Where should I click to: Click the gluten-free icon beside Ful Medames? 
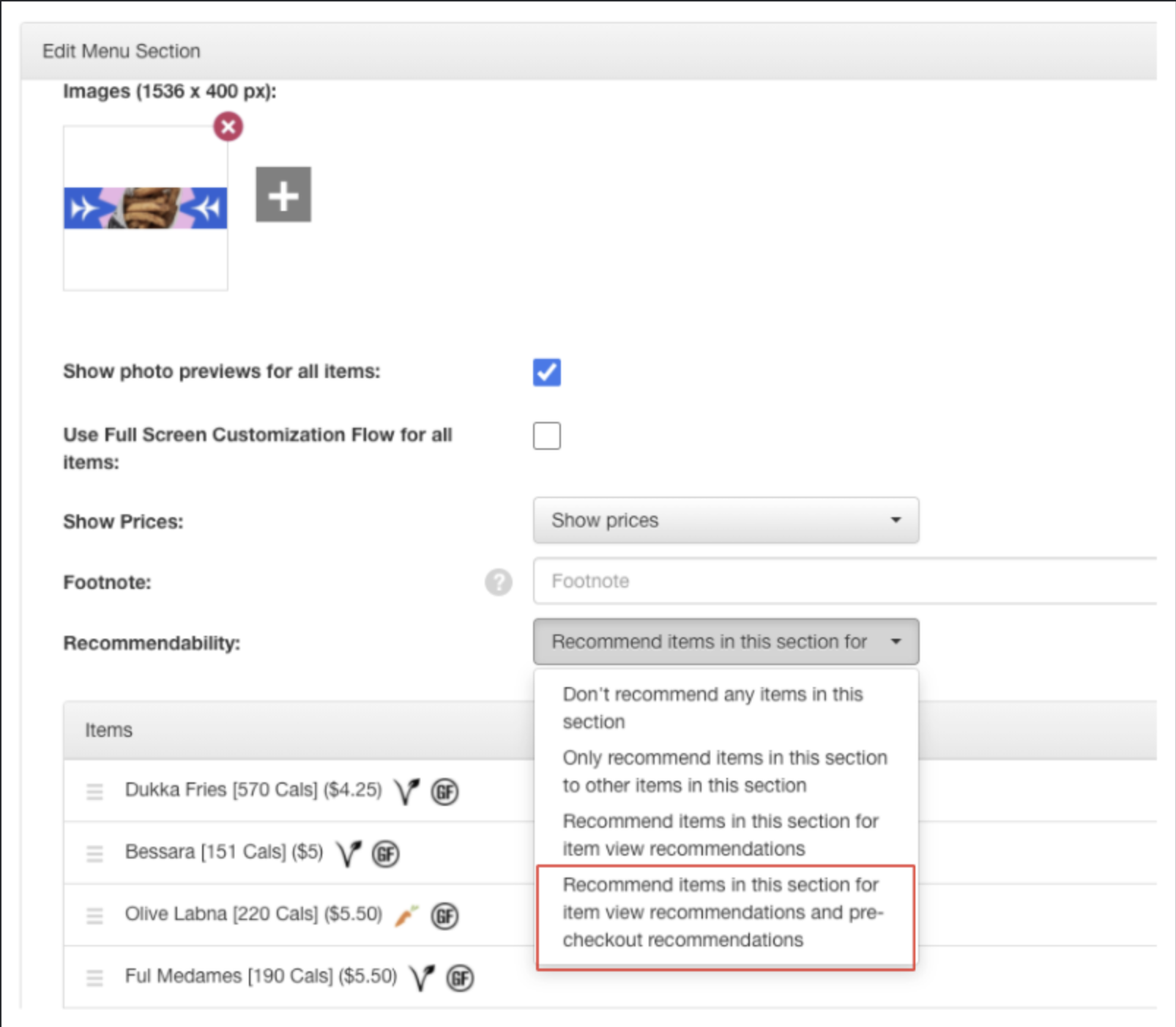461,978
